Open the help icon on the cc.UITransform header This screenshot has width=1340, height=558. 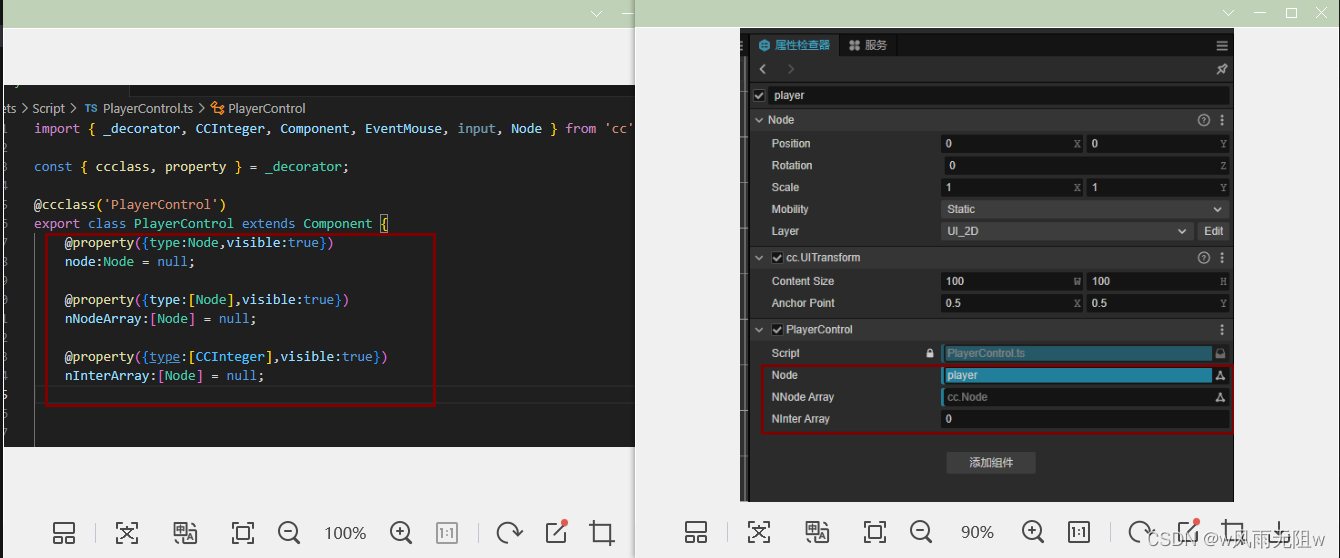1204,258
